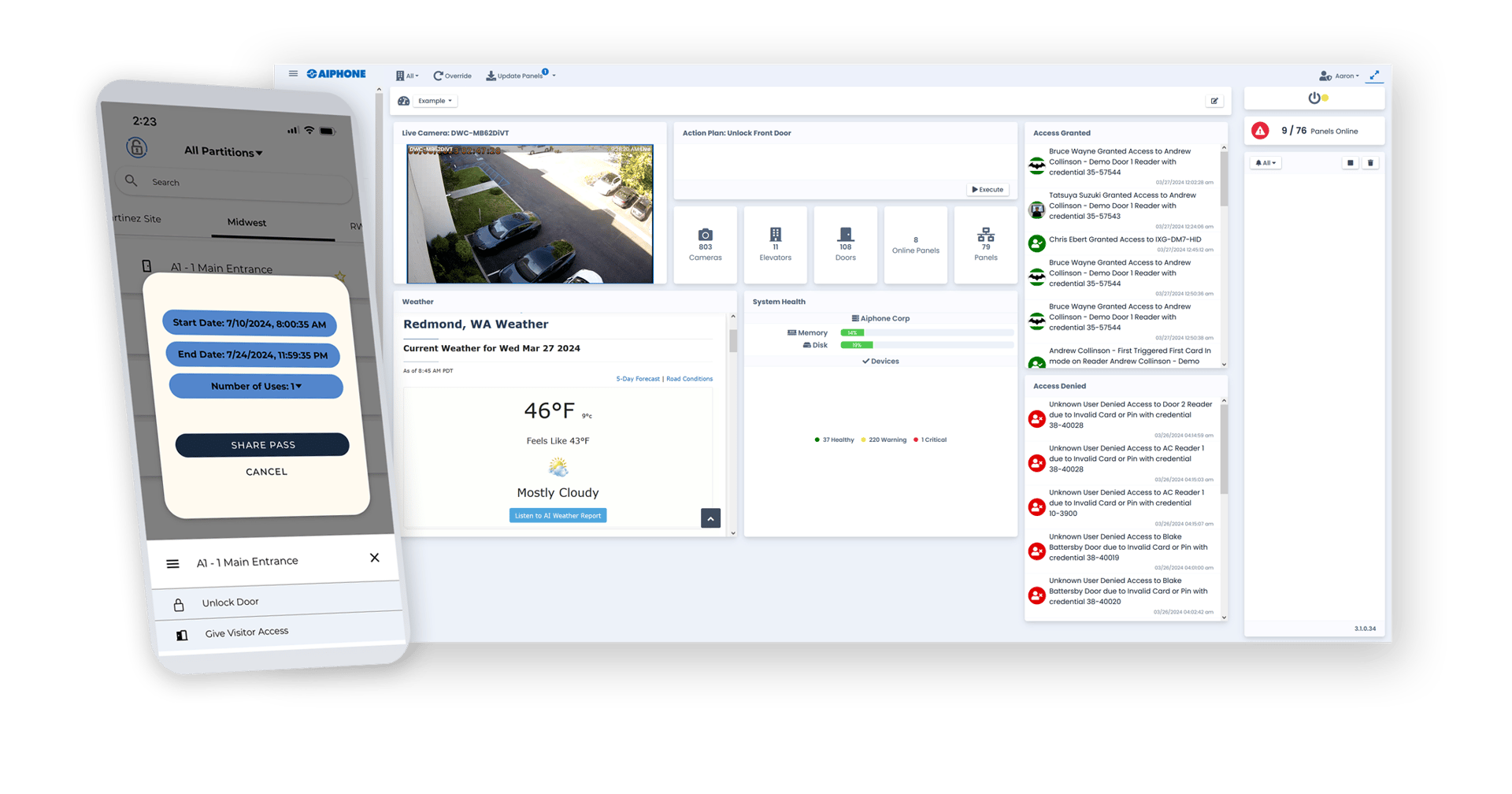Image resolution: width=1512 pixels, height=794 pixels.
Task: Delete notifications with the trash icon
Action: click(1370, 163)
